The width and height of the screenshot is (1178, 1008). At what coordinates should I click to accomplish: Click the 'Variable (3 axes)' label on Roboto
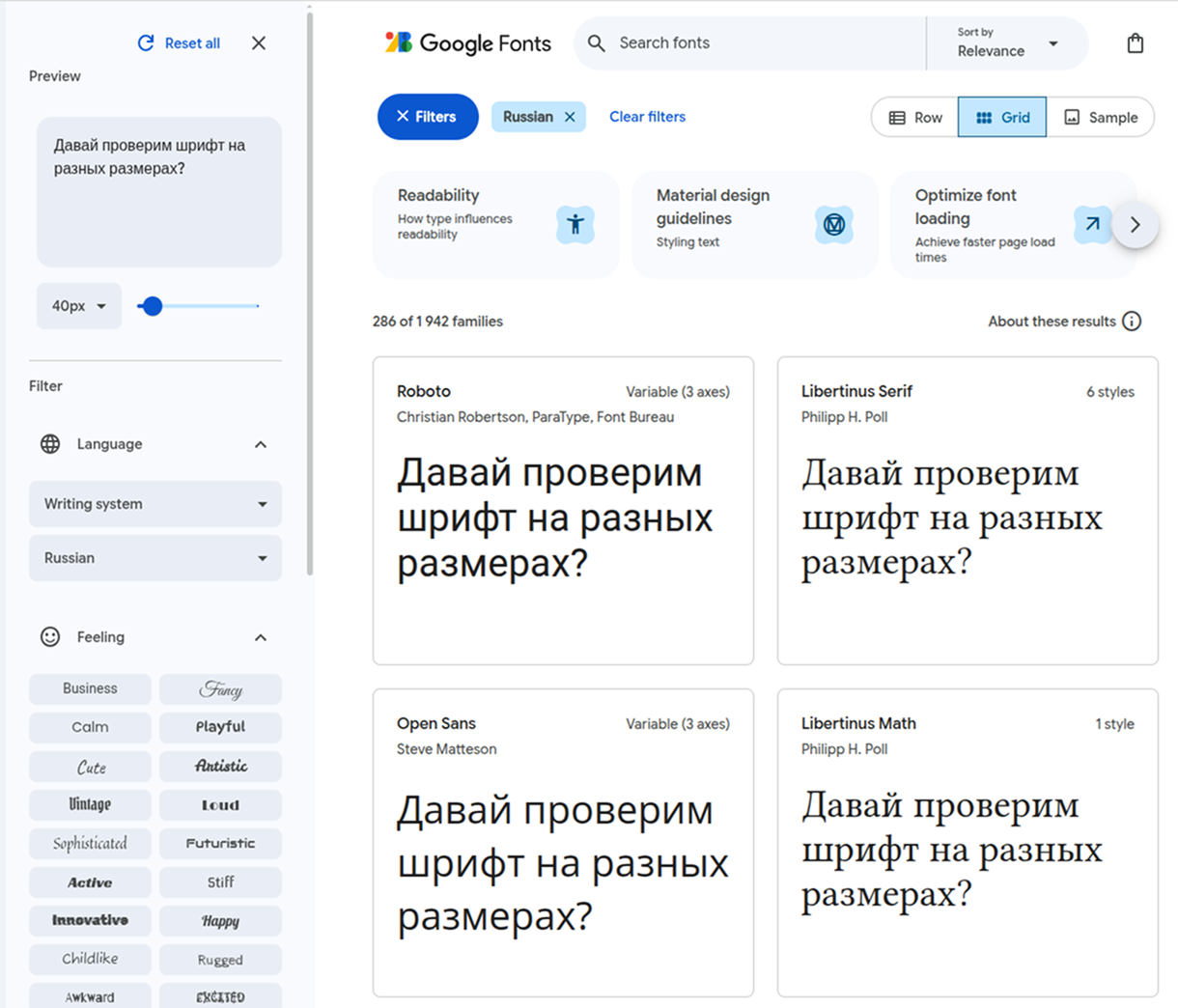pos(678,392)
